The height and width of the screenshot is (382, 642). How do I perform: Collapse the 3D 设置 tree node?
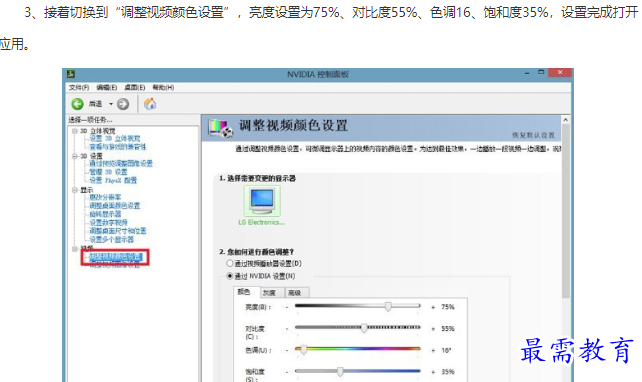click(75, 156)
